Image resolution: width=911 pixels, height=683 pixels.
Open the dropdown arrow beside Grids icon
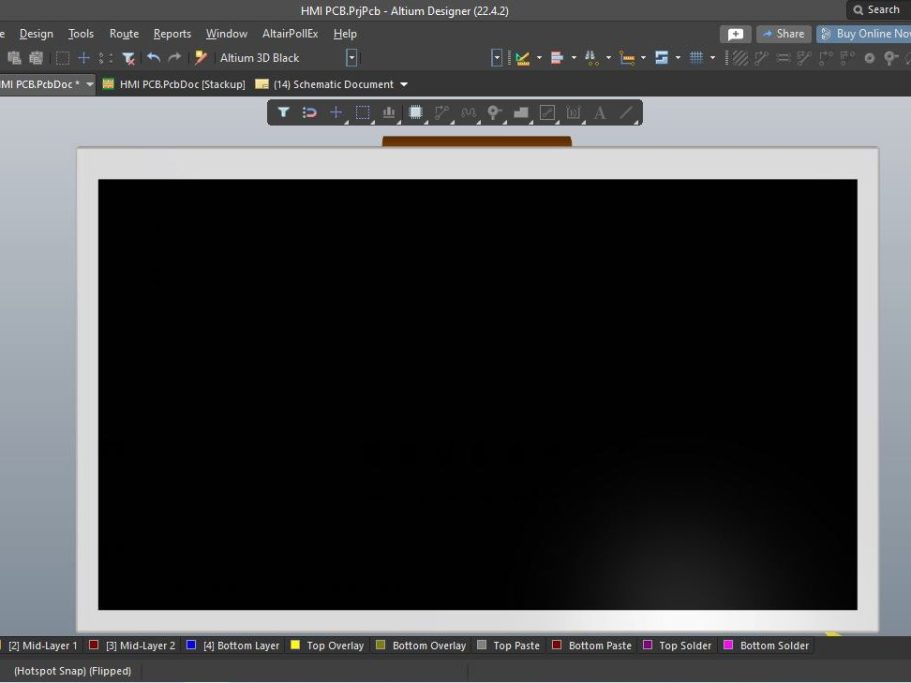point(713,57)
